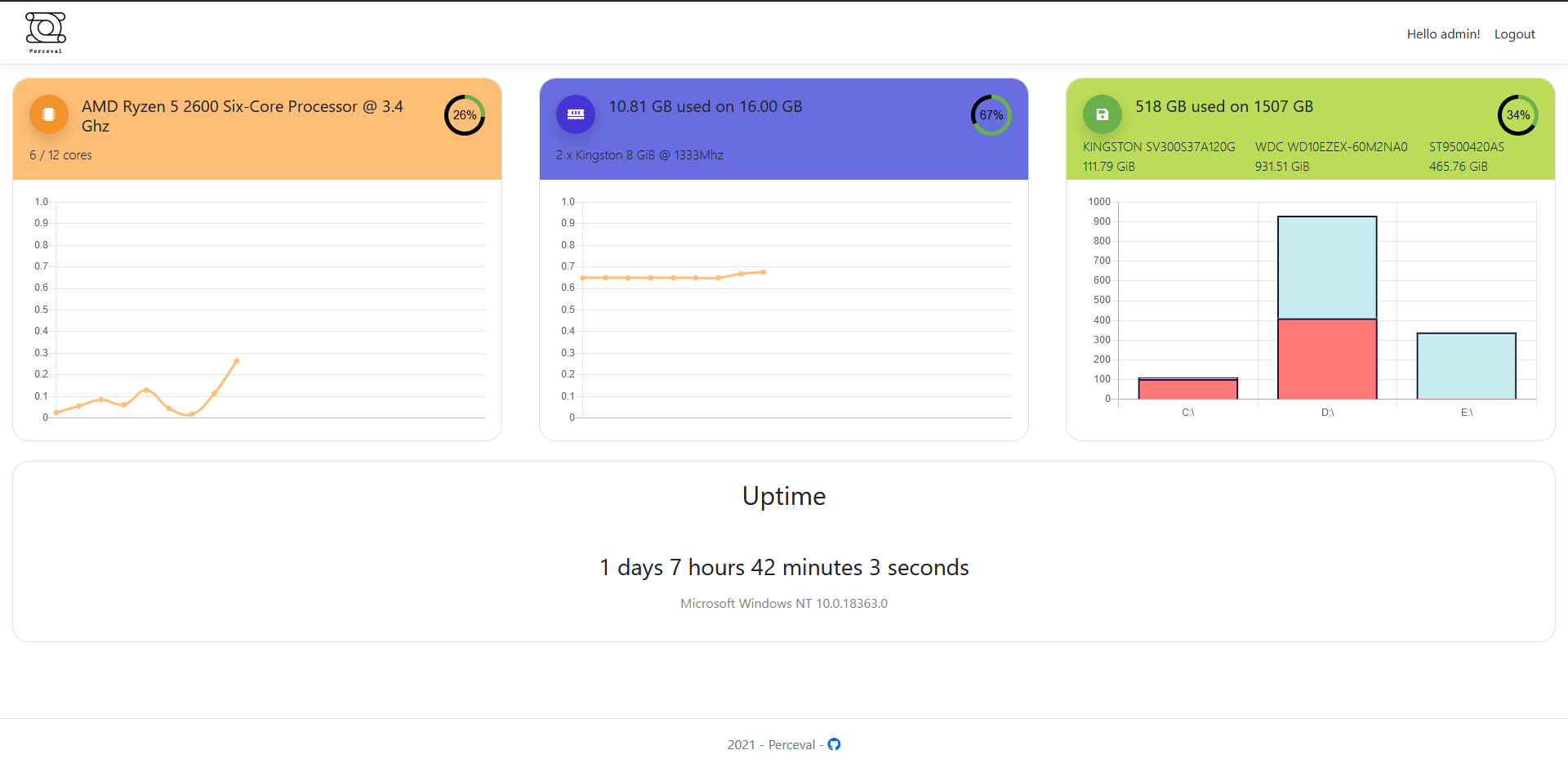Open the GitHub icon in the footer
This screenshot has width=1568, height=768.
834,744
